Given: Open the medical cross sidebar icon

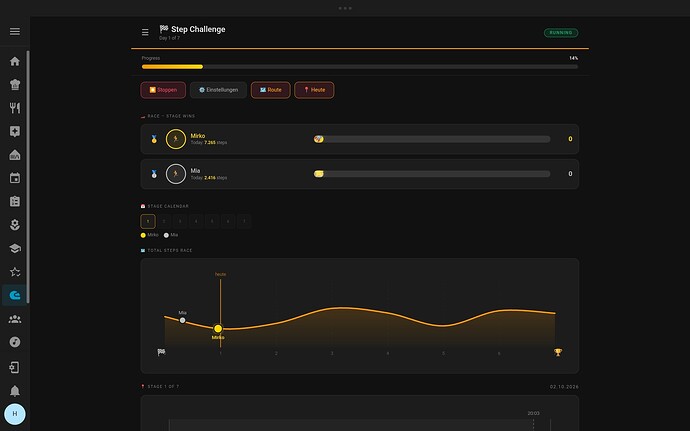Looking at the screenshot, I should point(15,131).
